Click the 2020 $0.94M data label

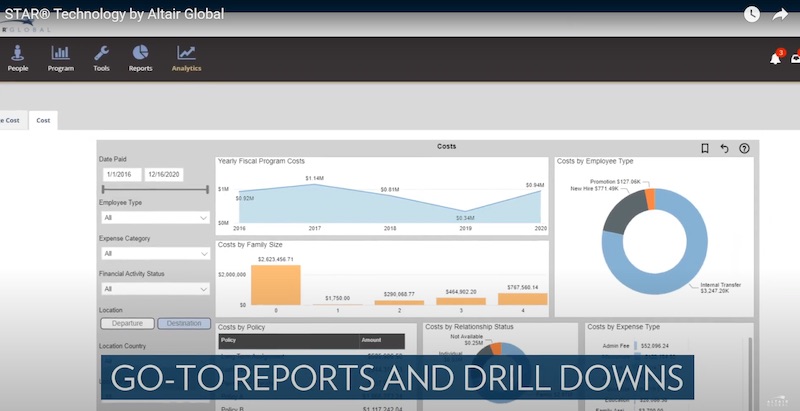[x=535, y=185]
